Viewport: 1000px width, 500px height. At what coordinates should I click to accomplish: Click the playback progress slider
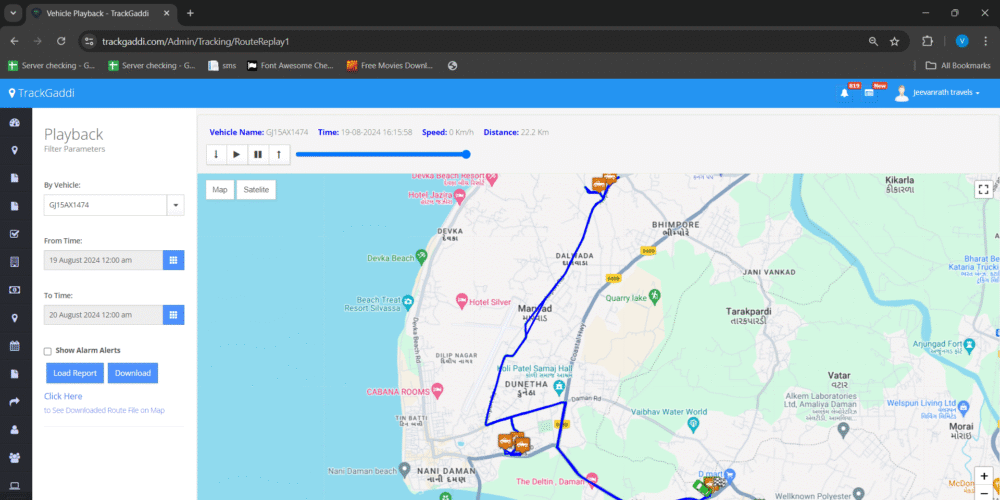tap(381, 154)
